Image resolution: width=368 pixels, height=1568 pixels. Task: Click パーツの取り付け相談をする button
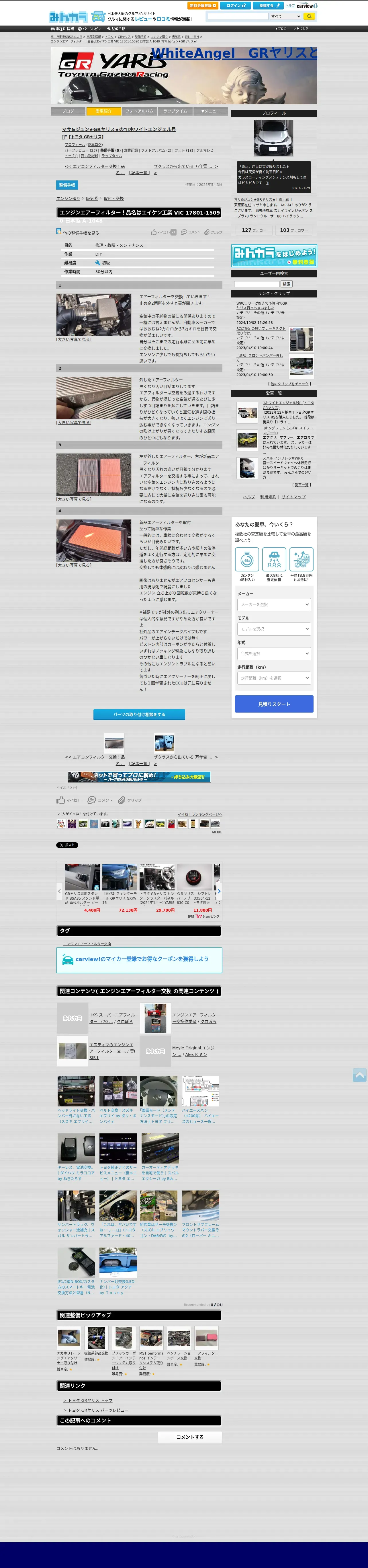click(x=139, y=714)
